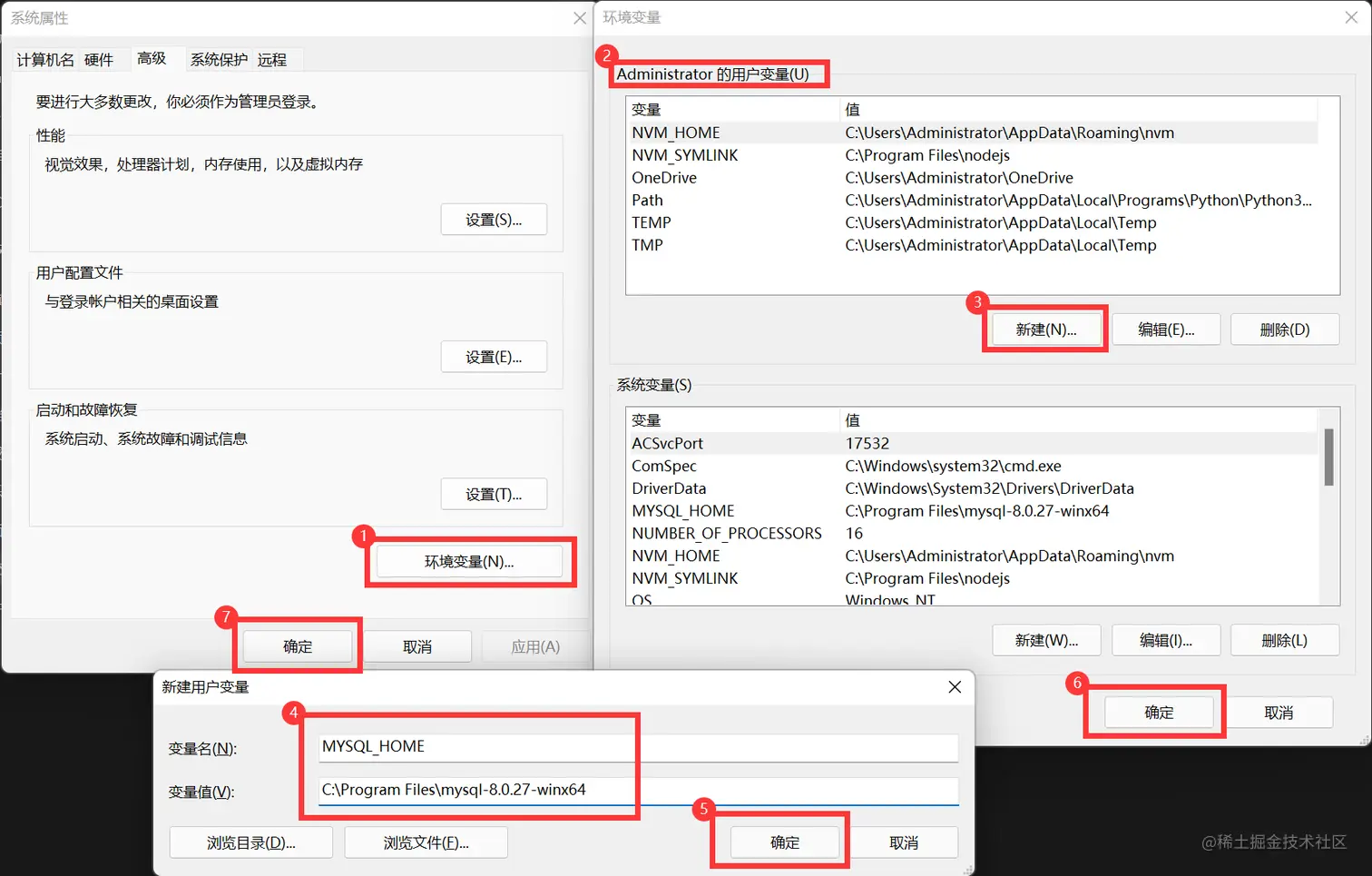Cancel the 新建用户变量 dialog
The width and height of the screenshot is (1372, 876).
point(904,842)
